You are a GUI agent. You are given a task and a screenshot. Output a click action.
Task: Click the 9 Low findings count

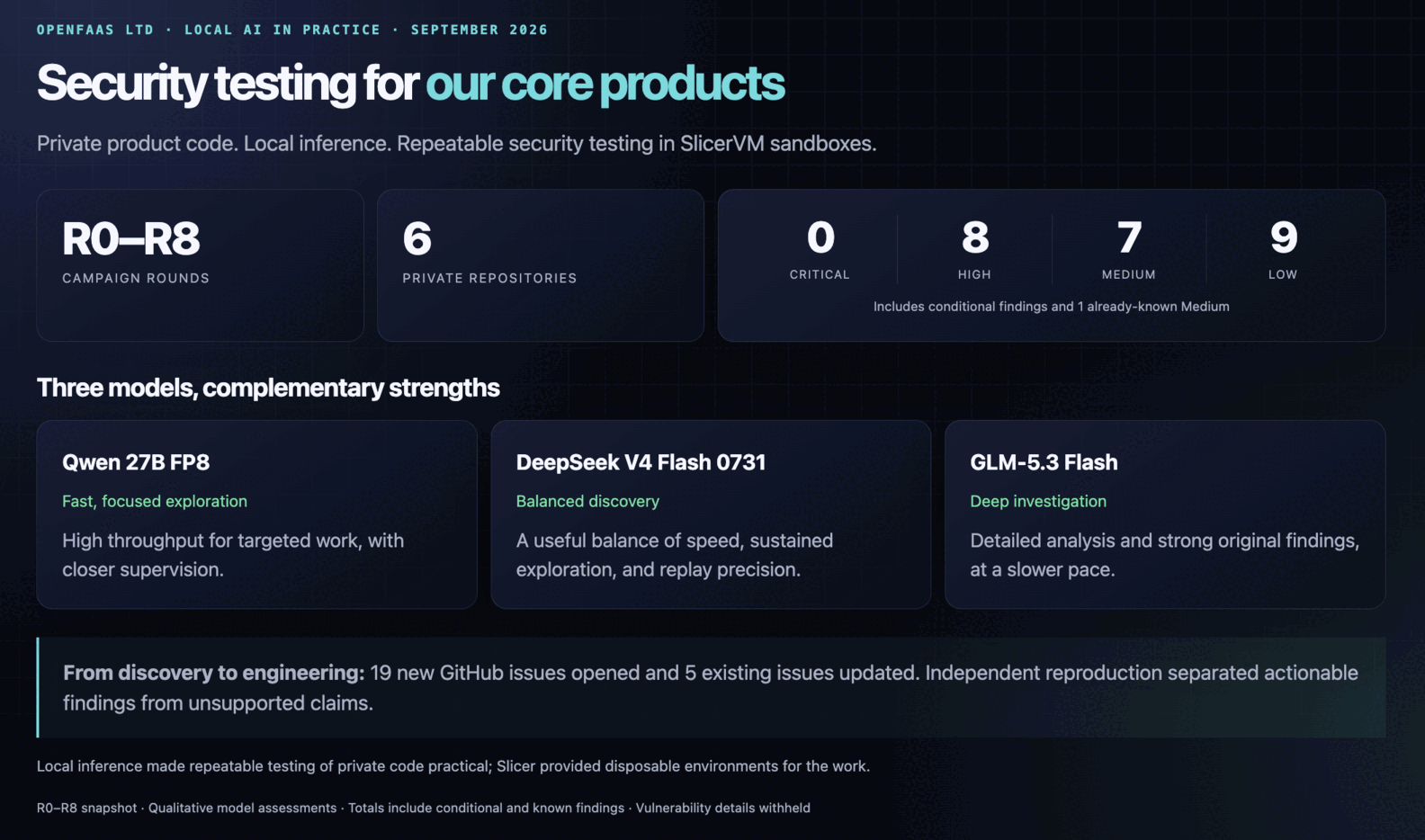click(1283, 238)
